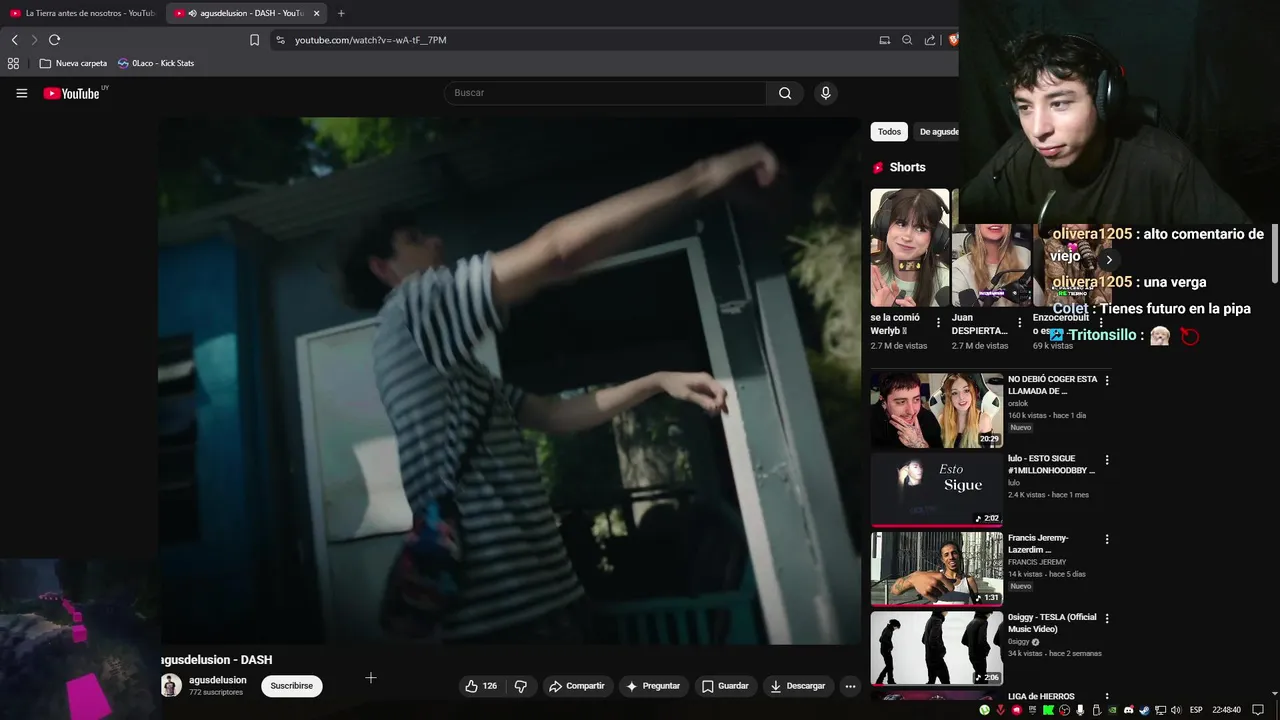This screenshot has width=1280, height=720.
Task: Open the 'LIGA de HIERROS' video title
Action: click(1041, 696)
